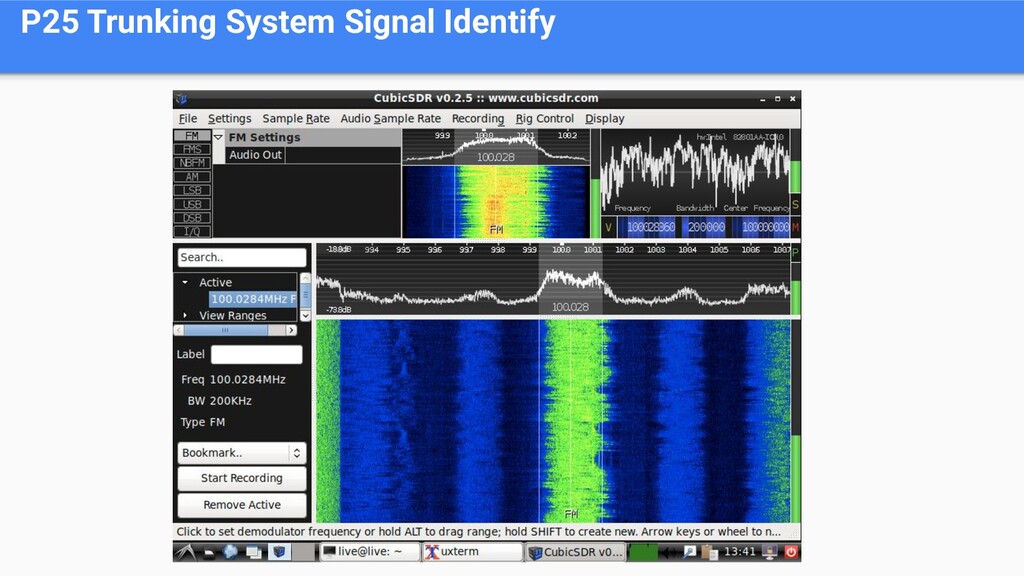The image size is (1024, 576).
Task: Click the Center Frequency value 100000000
Action: (x=765, y=227)
